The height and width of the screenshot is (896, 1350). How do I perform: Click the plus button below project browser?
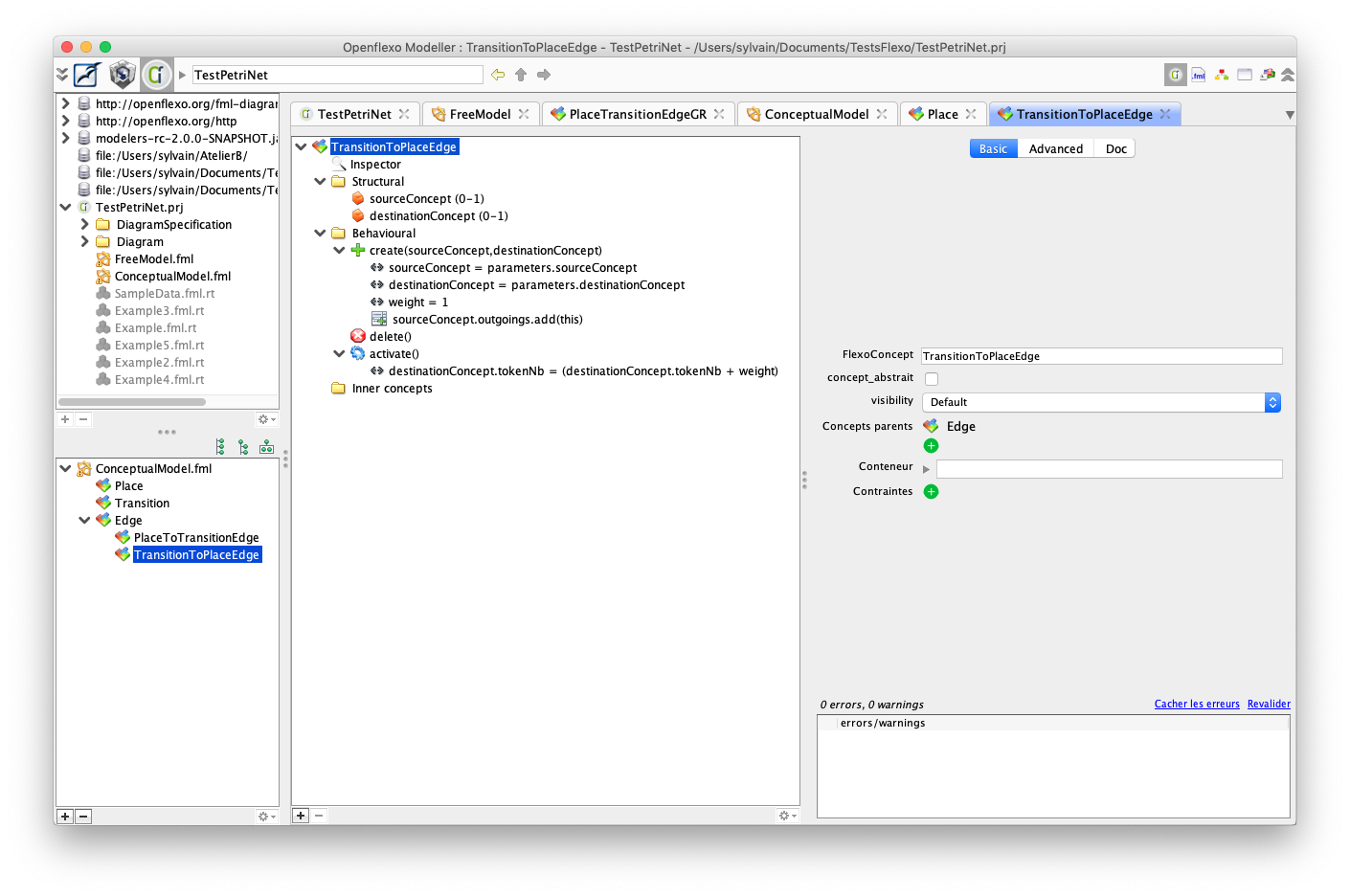point(65,419)
